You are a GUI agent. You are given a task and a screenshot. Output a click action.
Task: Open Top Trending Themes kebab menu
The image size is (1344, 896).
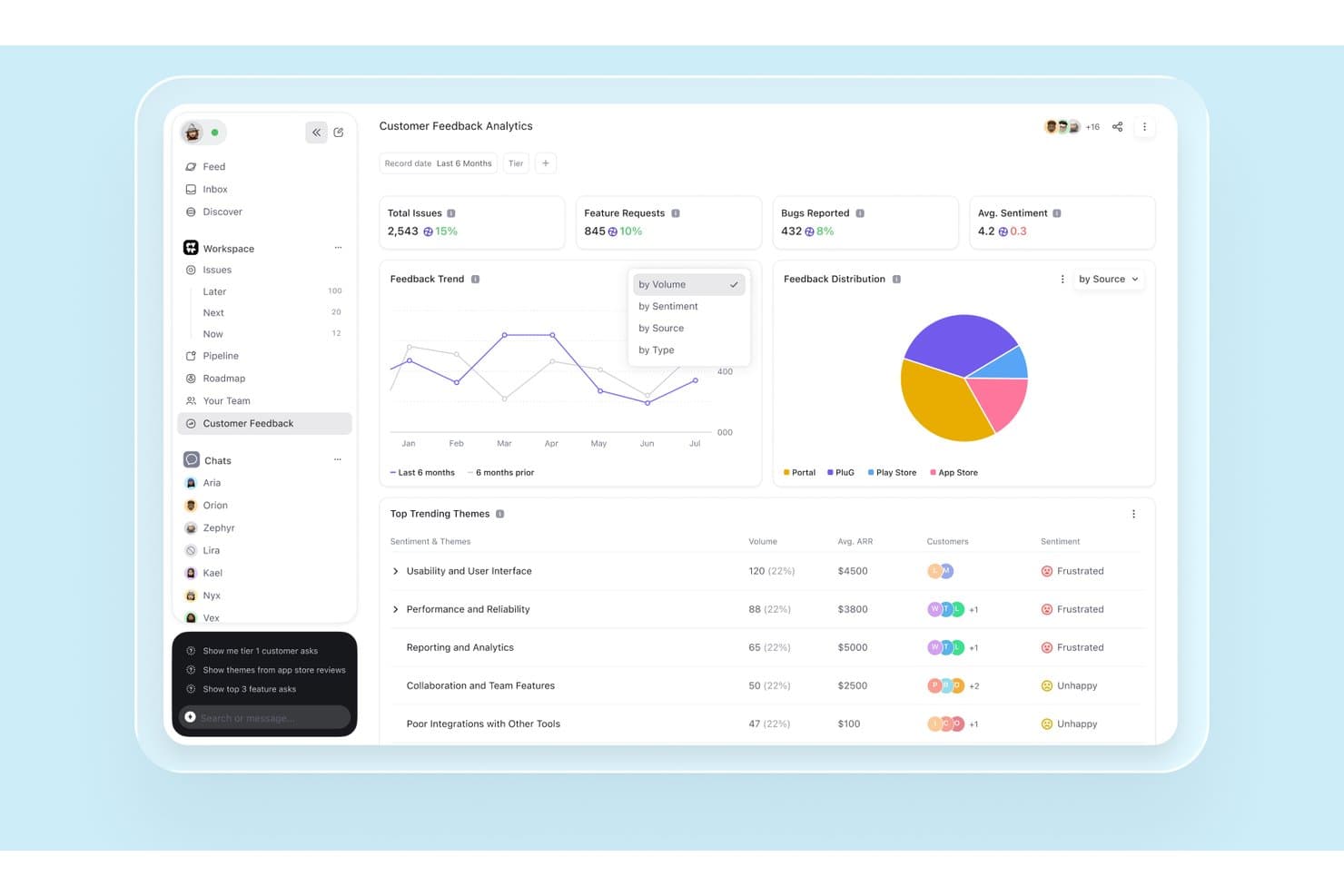point(1133,514)
